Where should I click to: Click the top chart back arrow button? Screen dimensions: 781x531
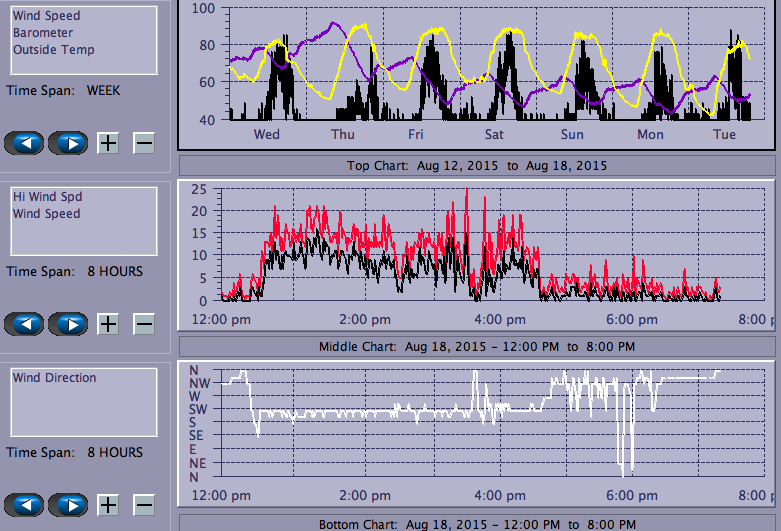25,143
